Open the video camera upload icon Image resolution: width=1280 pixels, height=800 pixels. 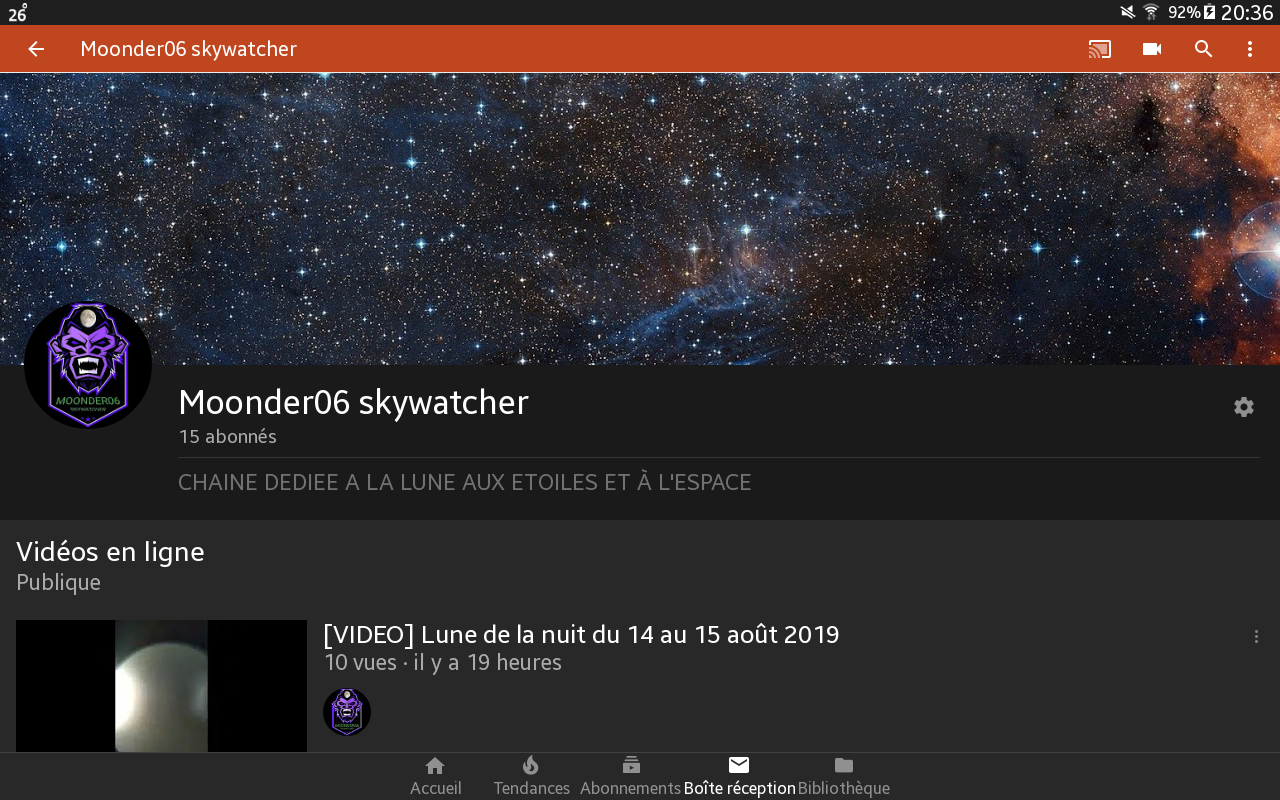[1152, 49]
